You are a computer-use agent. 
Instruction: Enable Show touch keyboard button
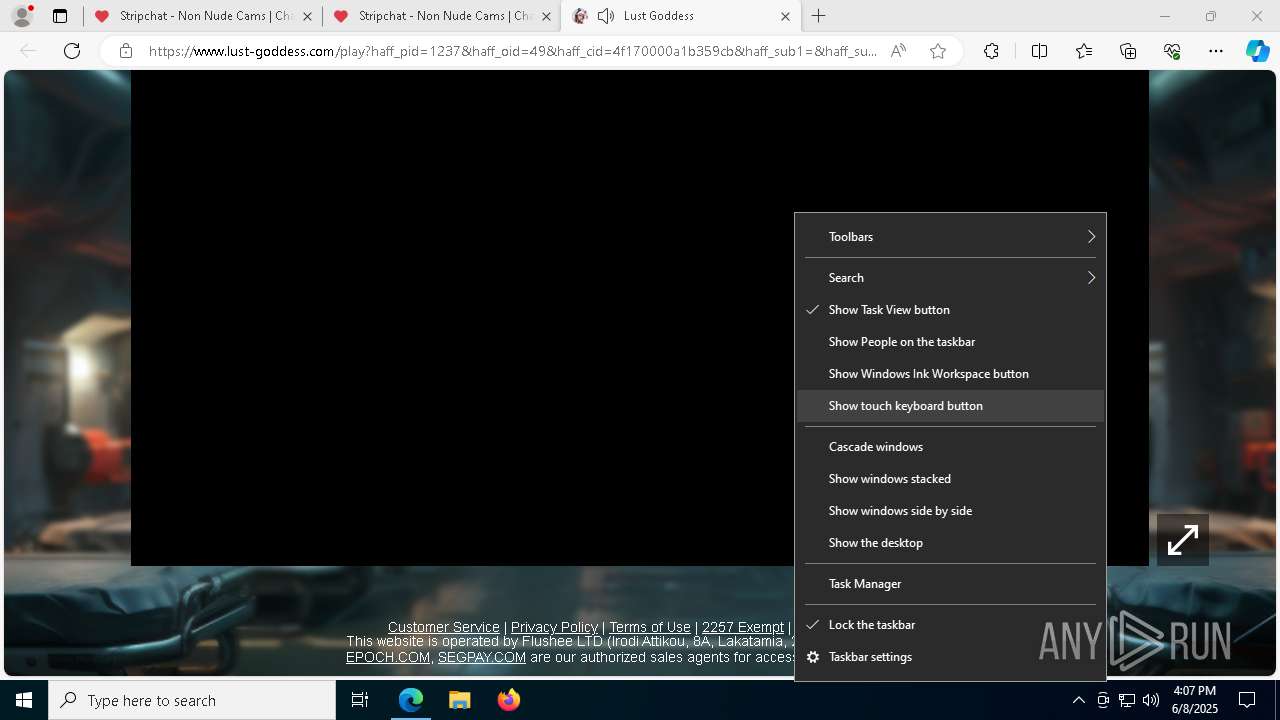coord(950,406)
